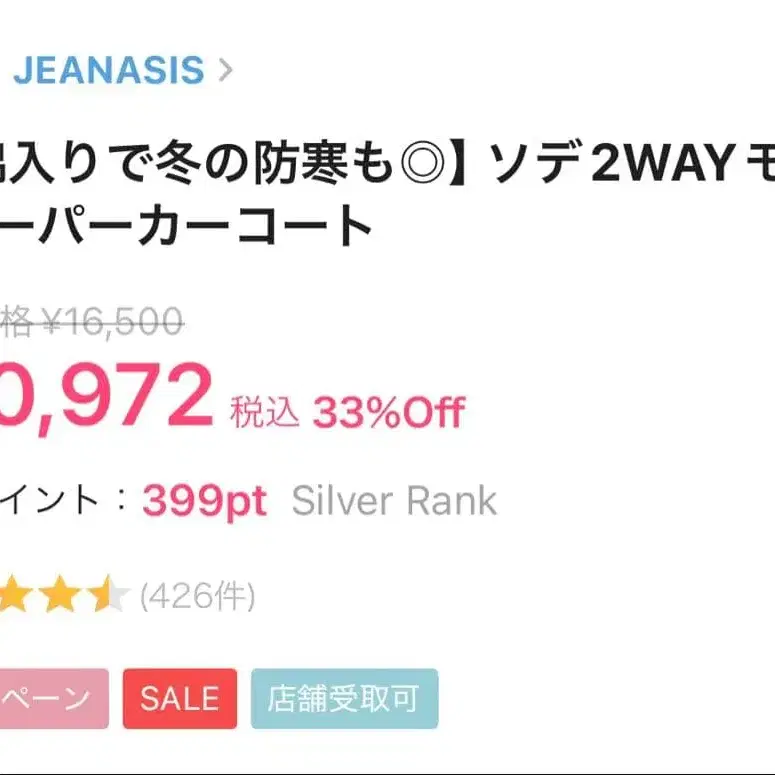Open the JEANASIS brand page link
The image size is (775, 775).
coord(108,71)
